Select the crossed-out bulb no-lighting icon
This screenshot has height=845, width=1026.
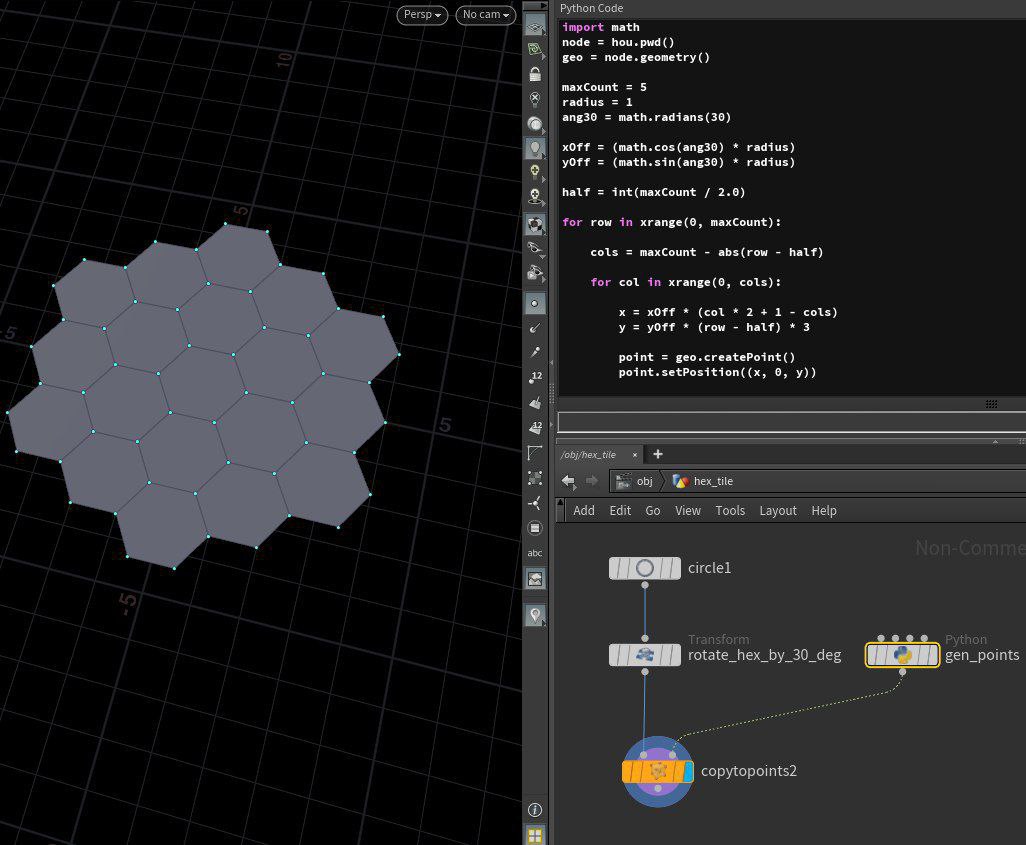[x=535, y=99]
